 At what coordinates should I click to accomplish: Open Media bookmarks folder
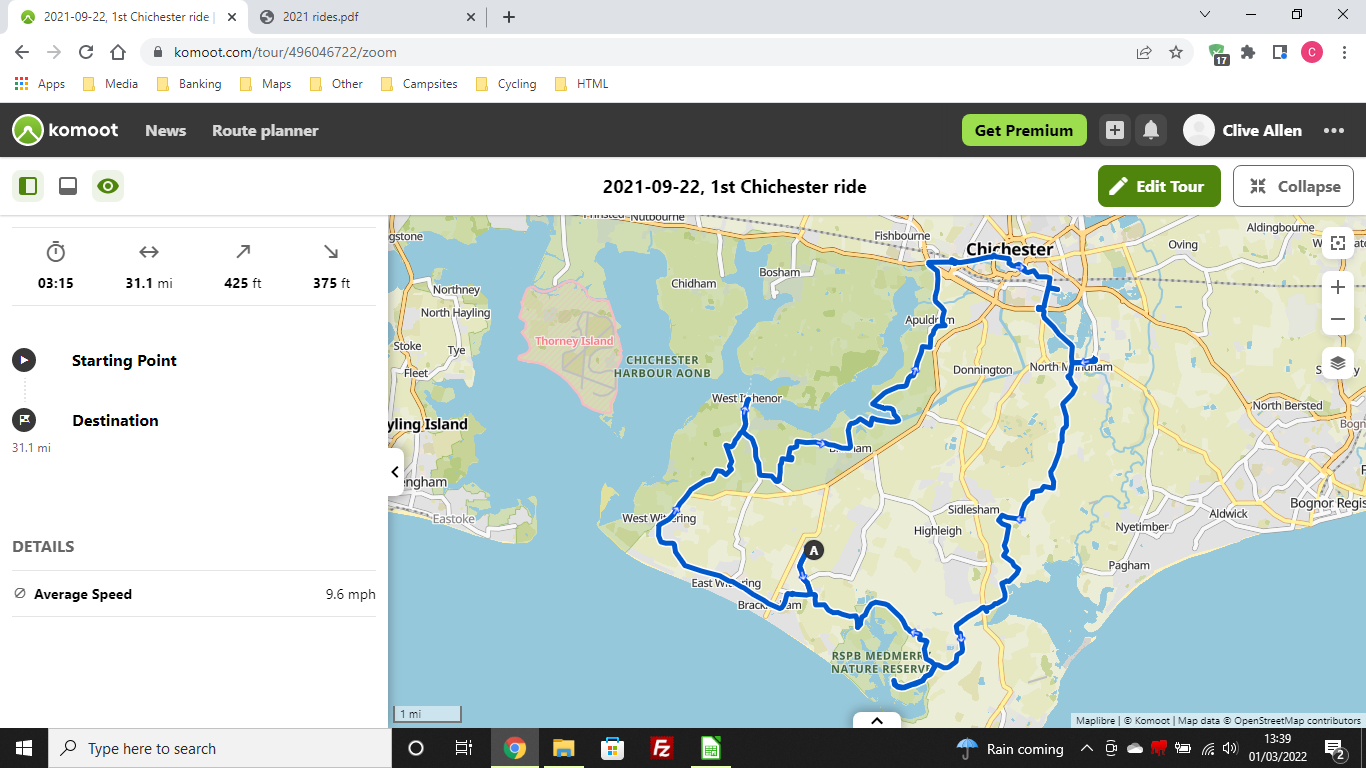[111, 84]
